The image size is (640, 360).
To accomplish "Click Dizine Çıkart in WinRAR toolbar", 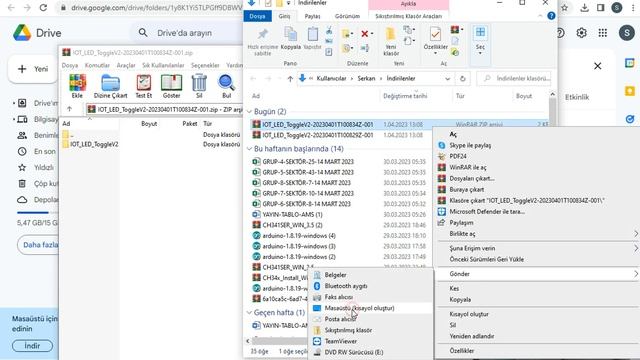I will 110,86.
